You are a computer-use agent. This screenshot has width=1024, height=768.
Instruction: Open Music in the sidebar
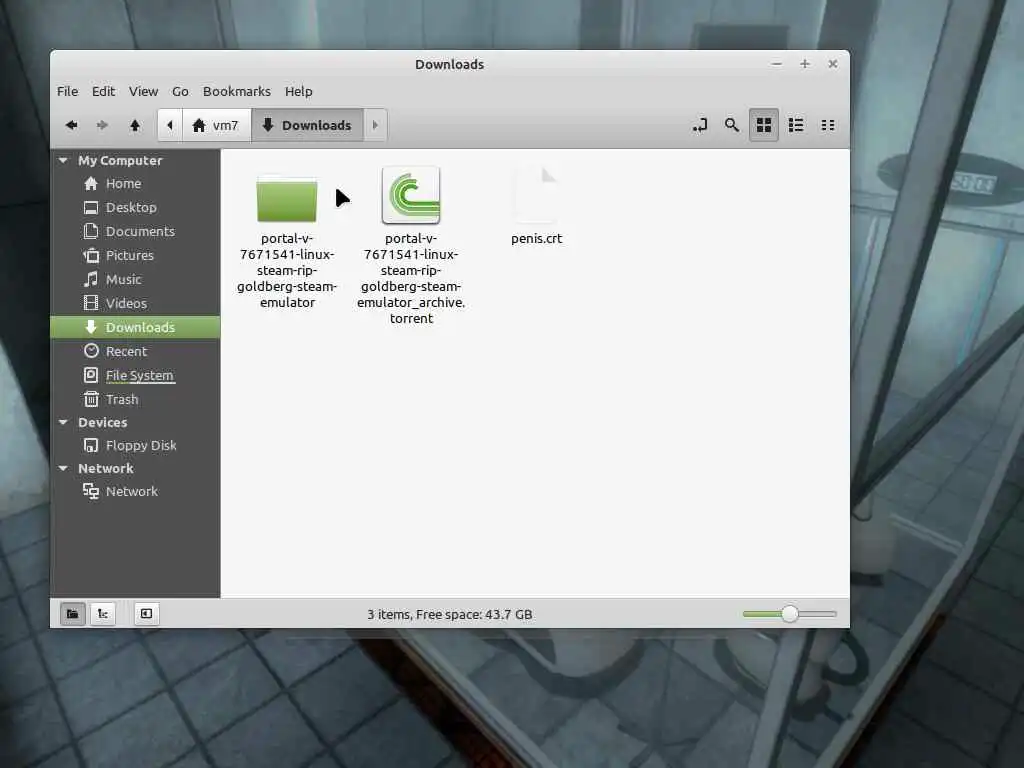click(135, 280)
